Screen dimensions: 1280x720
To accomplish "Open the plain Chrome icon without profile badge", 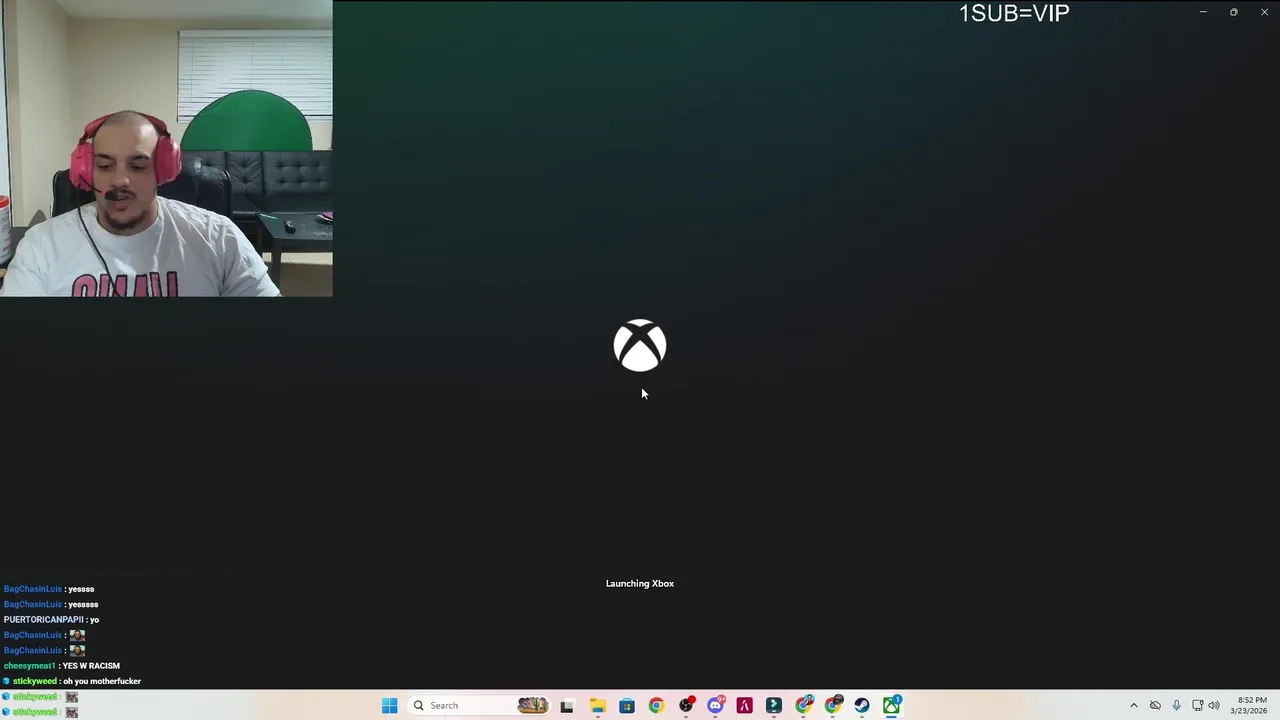I will [656, 705].
